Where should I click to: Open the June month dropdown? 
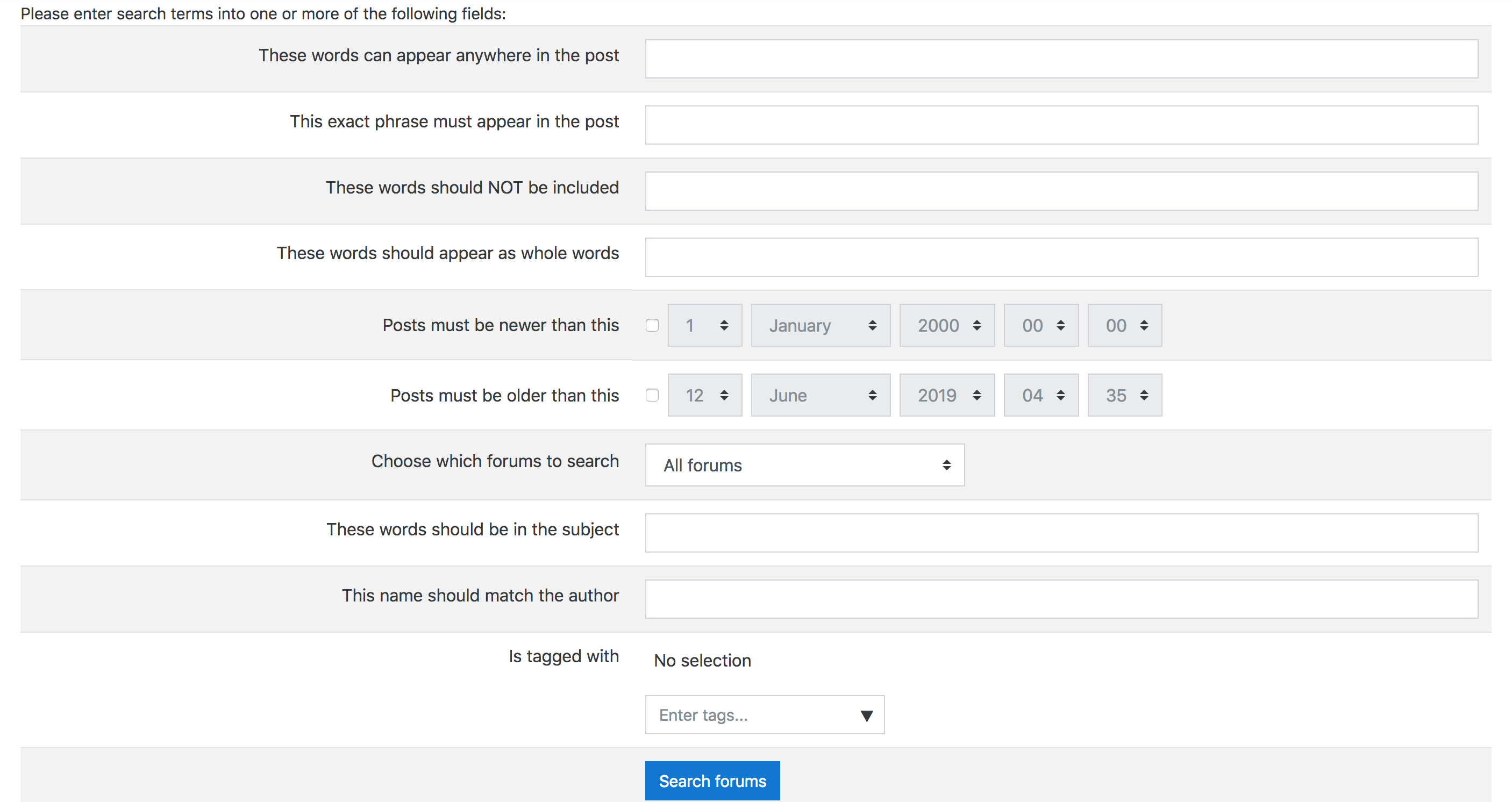(x=821, y=395)
